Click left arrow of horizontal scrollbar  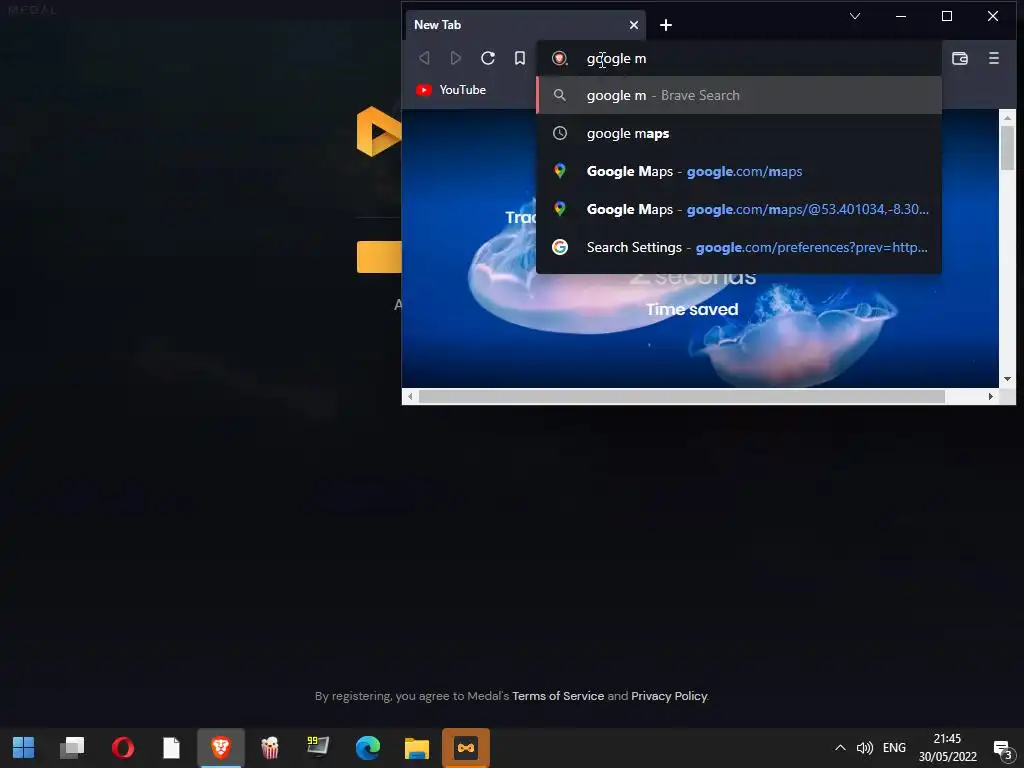click(409, 396)
